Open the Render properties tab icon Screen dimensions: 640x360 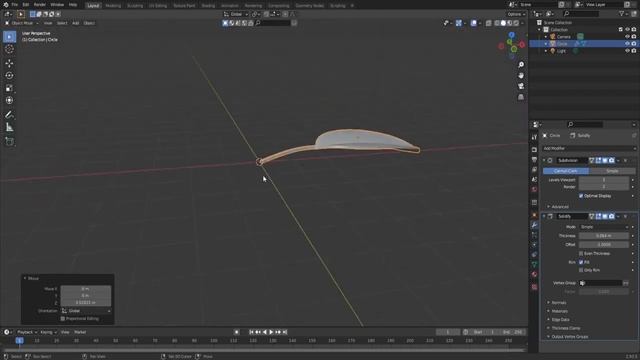pyautogui.click(x=534, y=150)
